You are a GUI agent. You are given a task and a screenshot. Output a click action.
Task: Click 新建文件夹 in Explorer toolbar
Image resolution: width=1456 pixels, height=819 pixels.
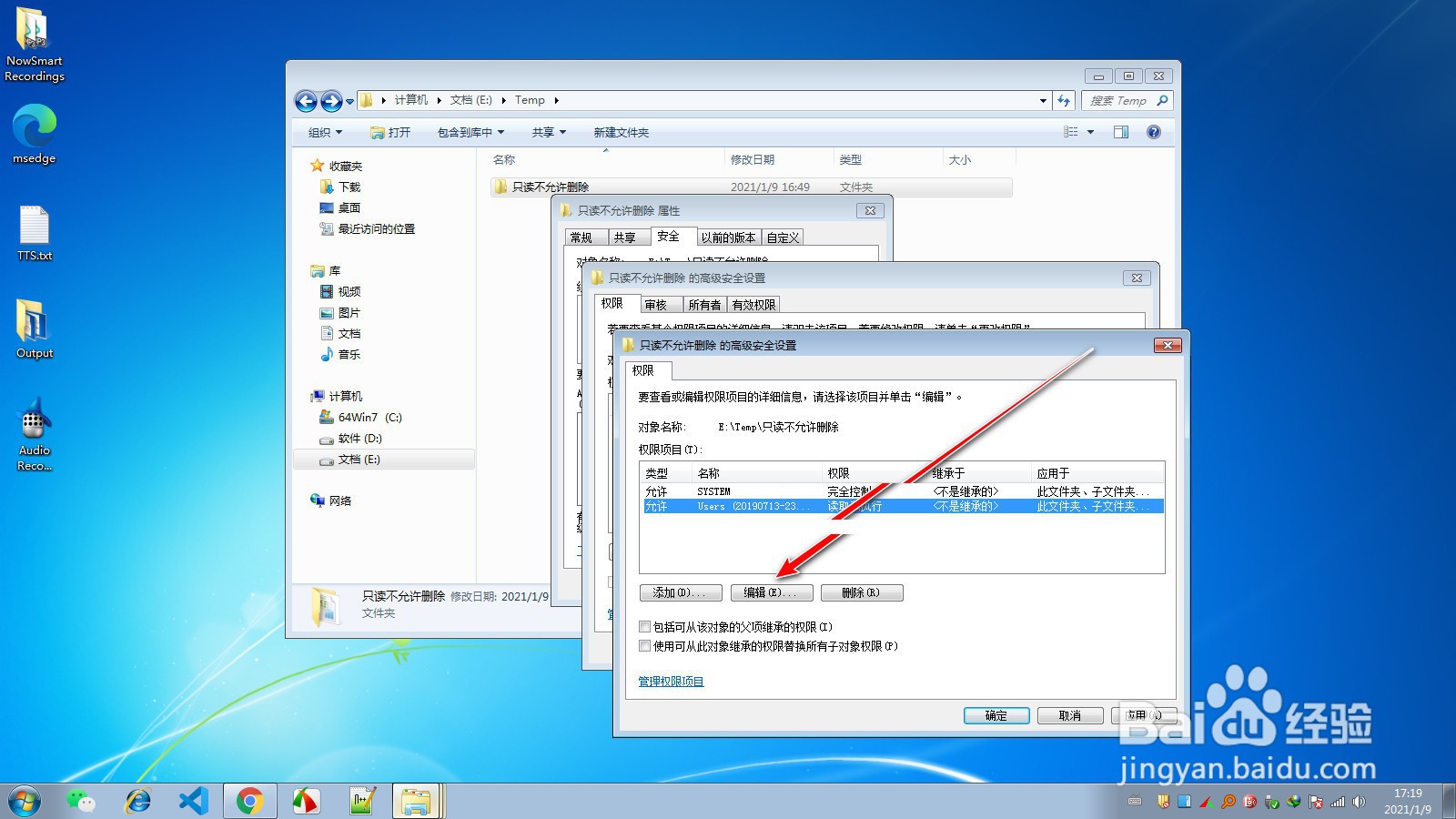coord(621,132)
